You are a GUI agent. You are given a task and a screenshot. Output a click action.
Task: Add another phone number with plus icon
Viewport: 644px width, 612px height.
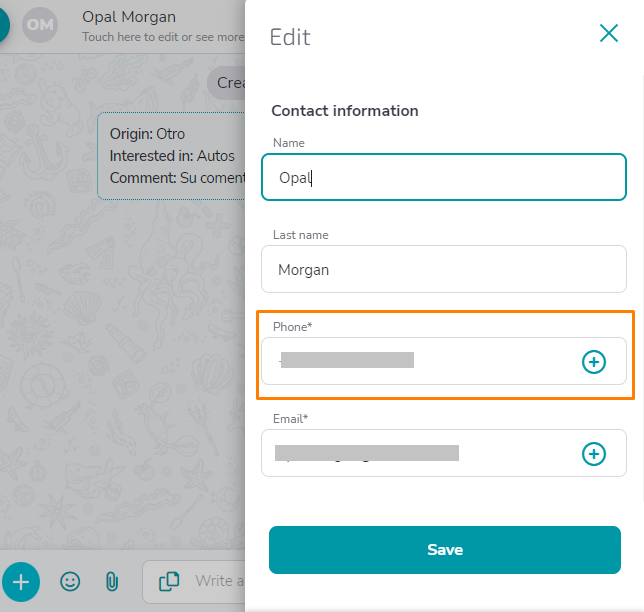click(593, 362)
